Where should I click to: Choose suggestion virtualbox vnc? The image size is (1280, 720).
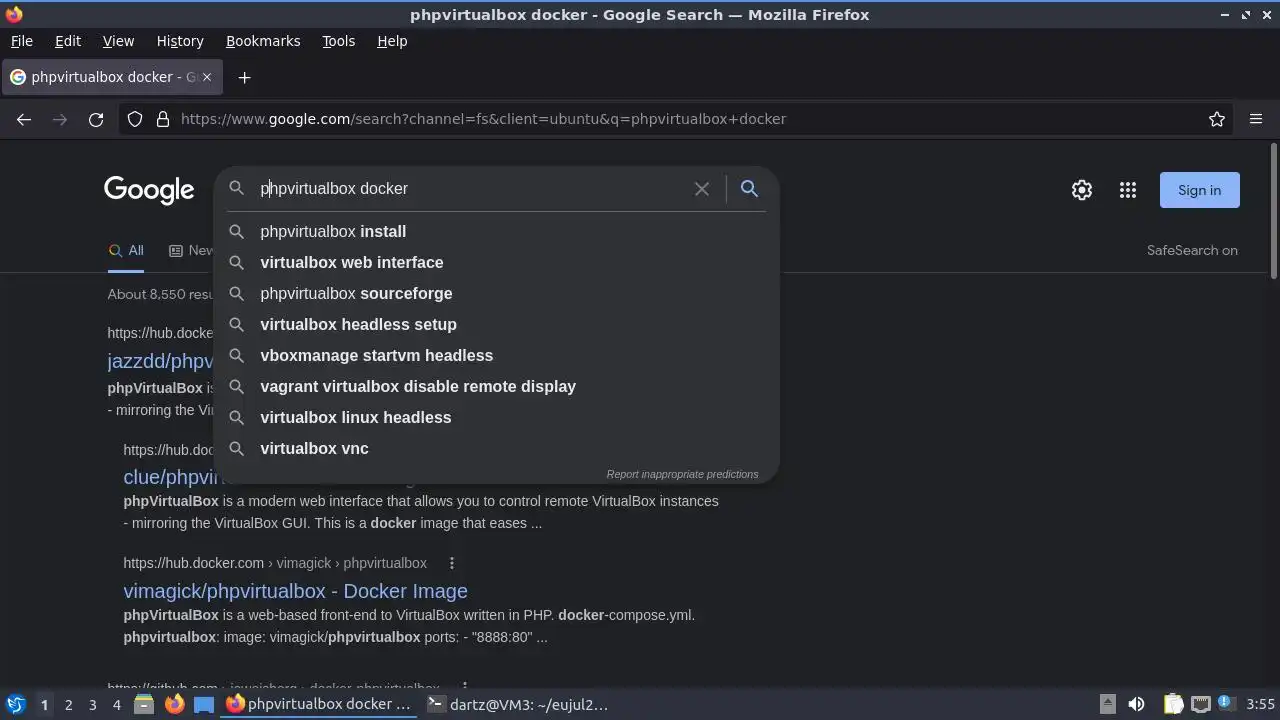496,448
